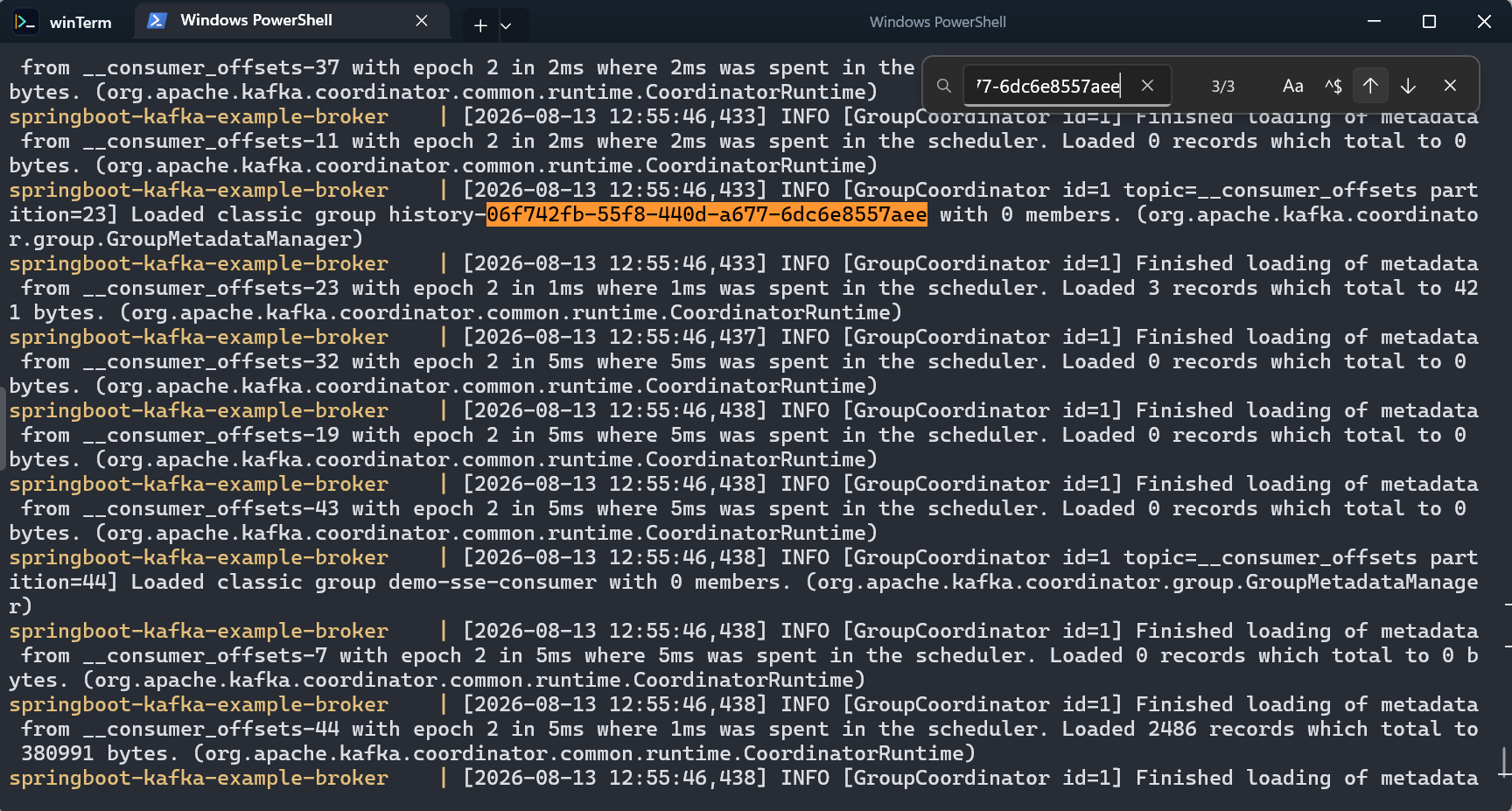Click the PowerShell icon on the tab

[157, 20]
